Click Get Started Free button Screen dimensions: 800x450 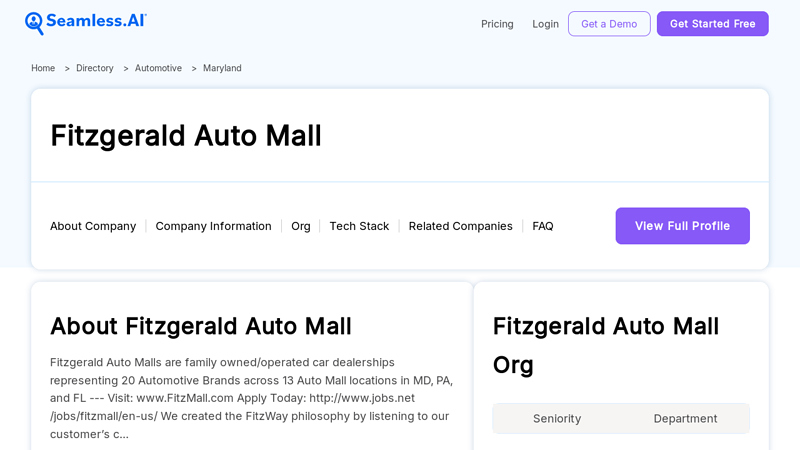[713, 24]
